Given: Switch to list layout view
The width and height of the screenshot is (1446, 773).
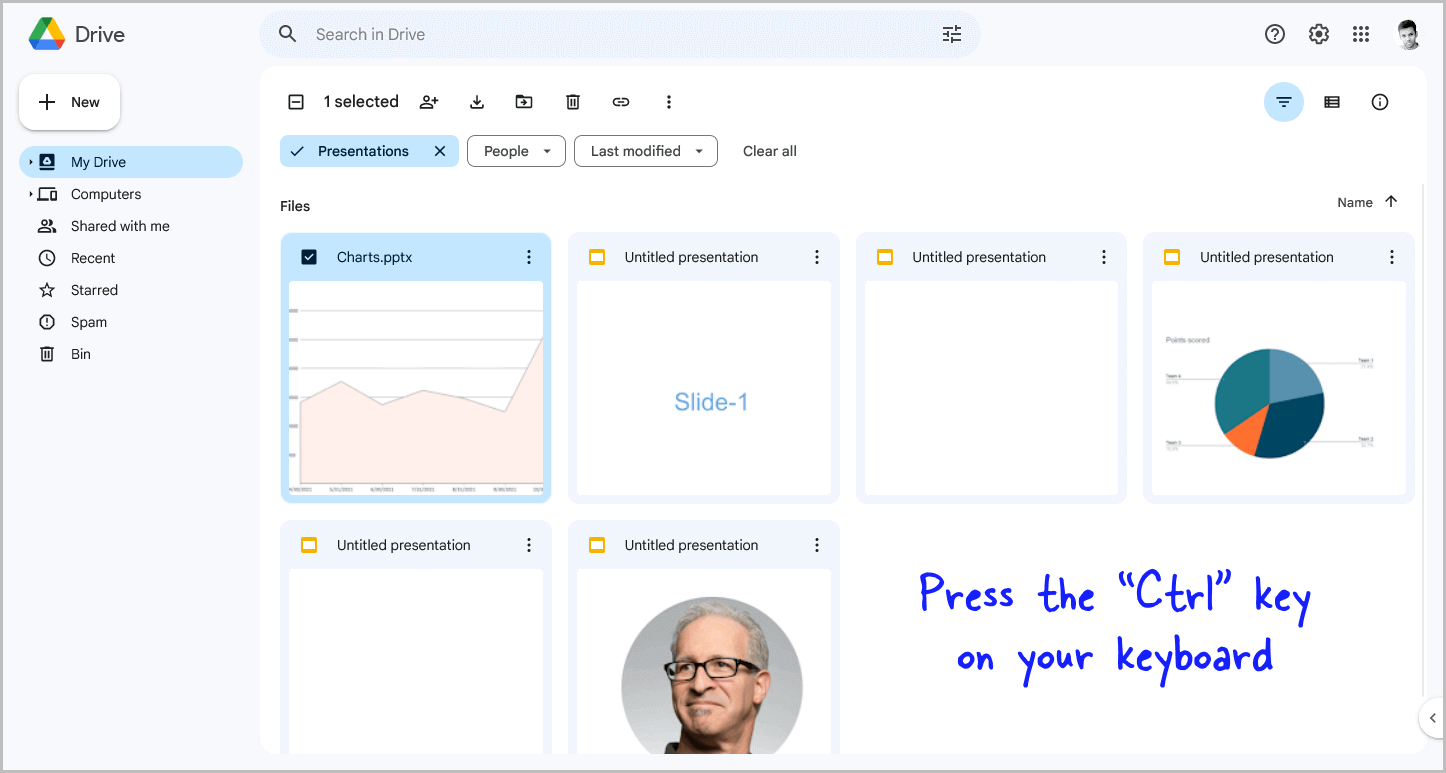Looking at the screenshot, I should (x=1331, y=101).
